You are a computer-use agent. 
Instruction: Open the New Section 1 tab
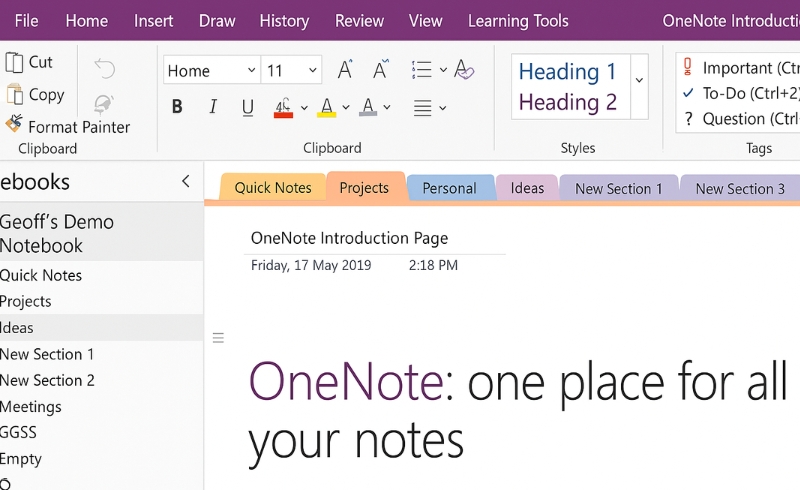618,188
